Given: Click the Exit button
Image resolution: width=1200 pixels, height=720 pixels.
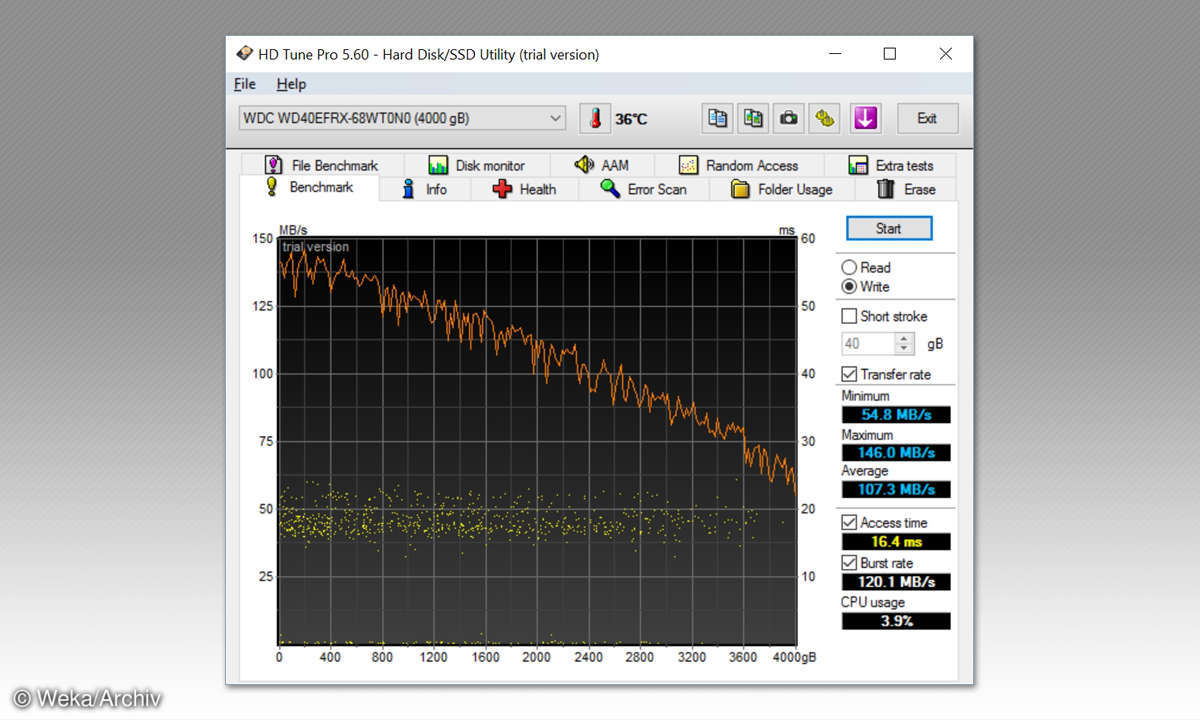Looking at the screenshot, I should point(927,118).
